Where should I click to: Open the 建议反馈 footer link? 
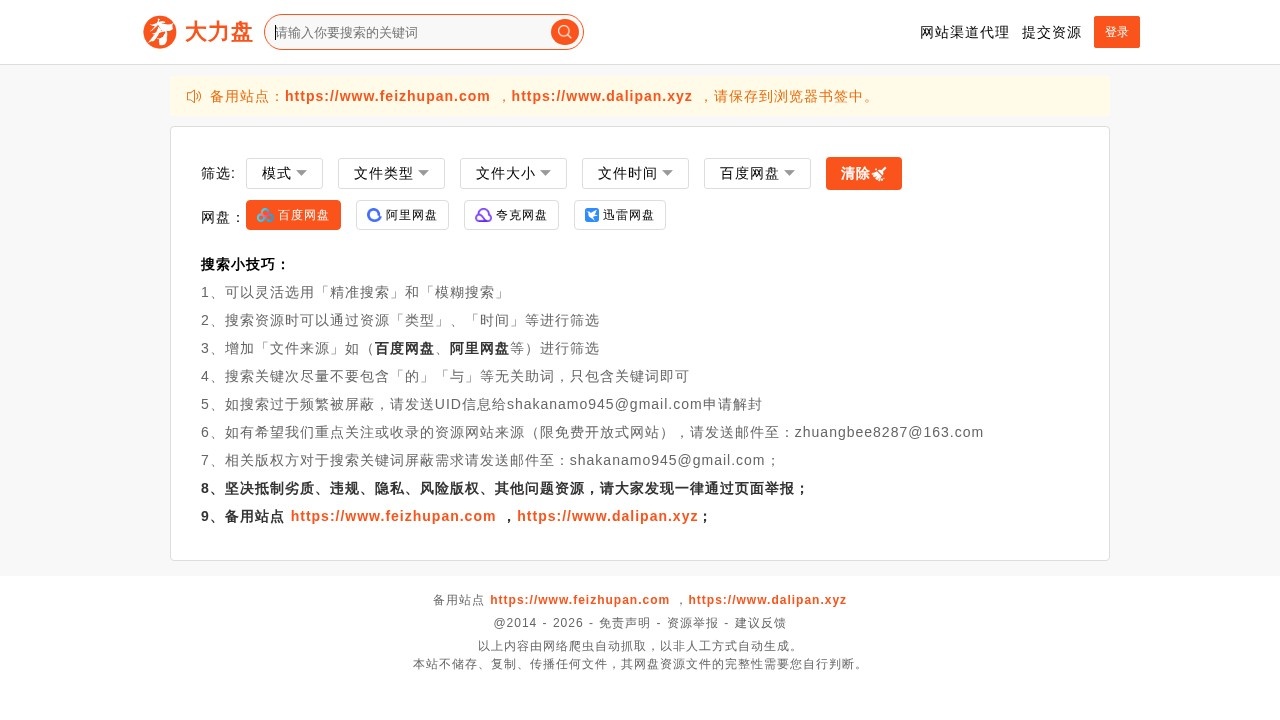[760, 623]
